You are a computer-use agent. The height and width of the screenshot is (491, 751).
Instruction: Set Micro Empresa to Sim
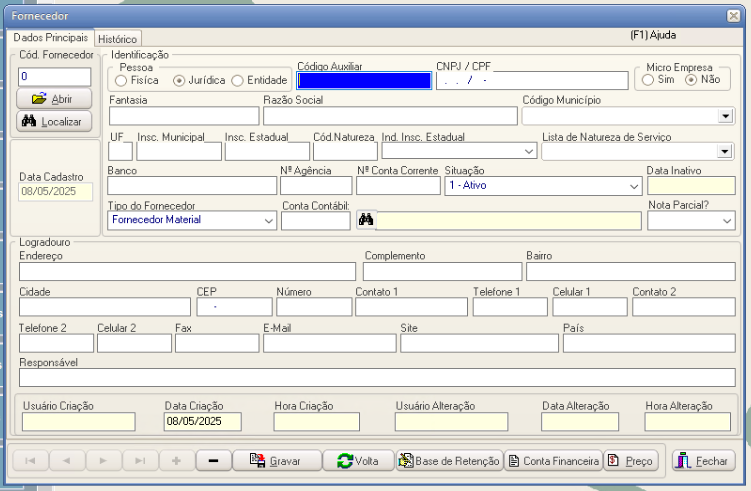[x=647, y=80]
